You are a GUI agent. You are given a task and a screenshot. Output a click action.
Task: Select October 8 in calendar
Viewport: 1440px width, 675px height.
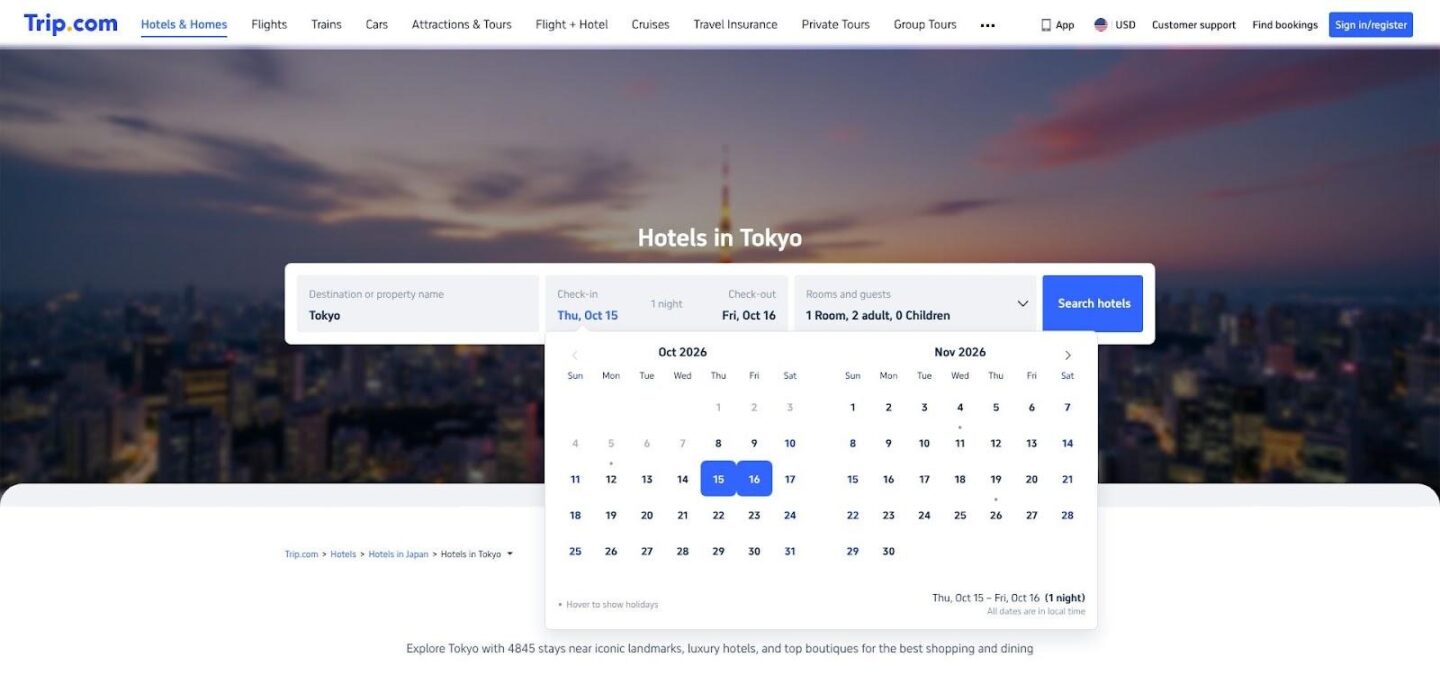pos(718,444)
